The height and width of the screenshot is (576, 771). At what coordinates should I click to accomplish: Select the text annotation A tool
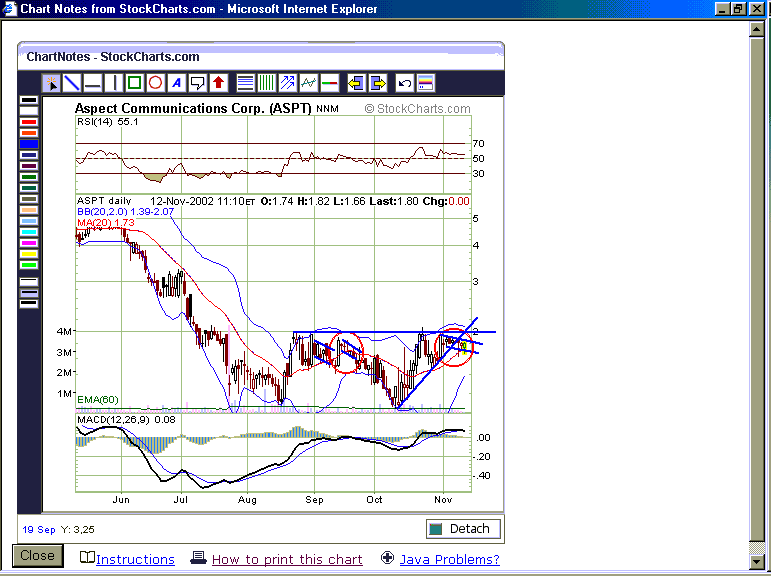click(x=177, y=83)
